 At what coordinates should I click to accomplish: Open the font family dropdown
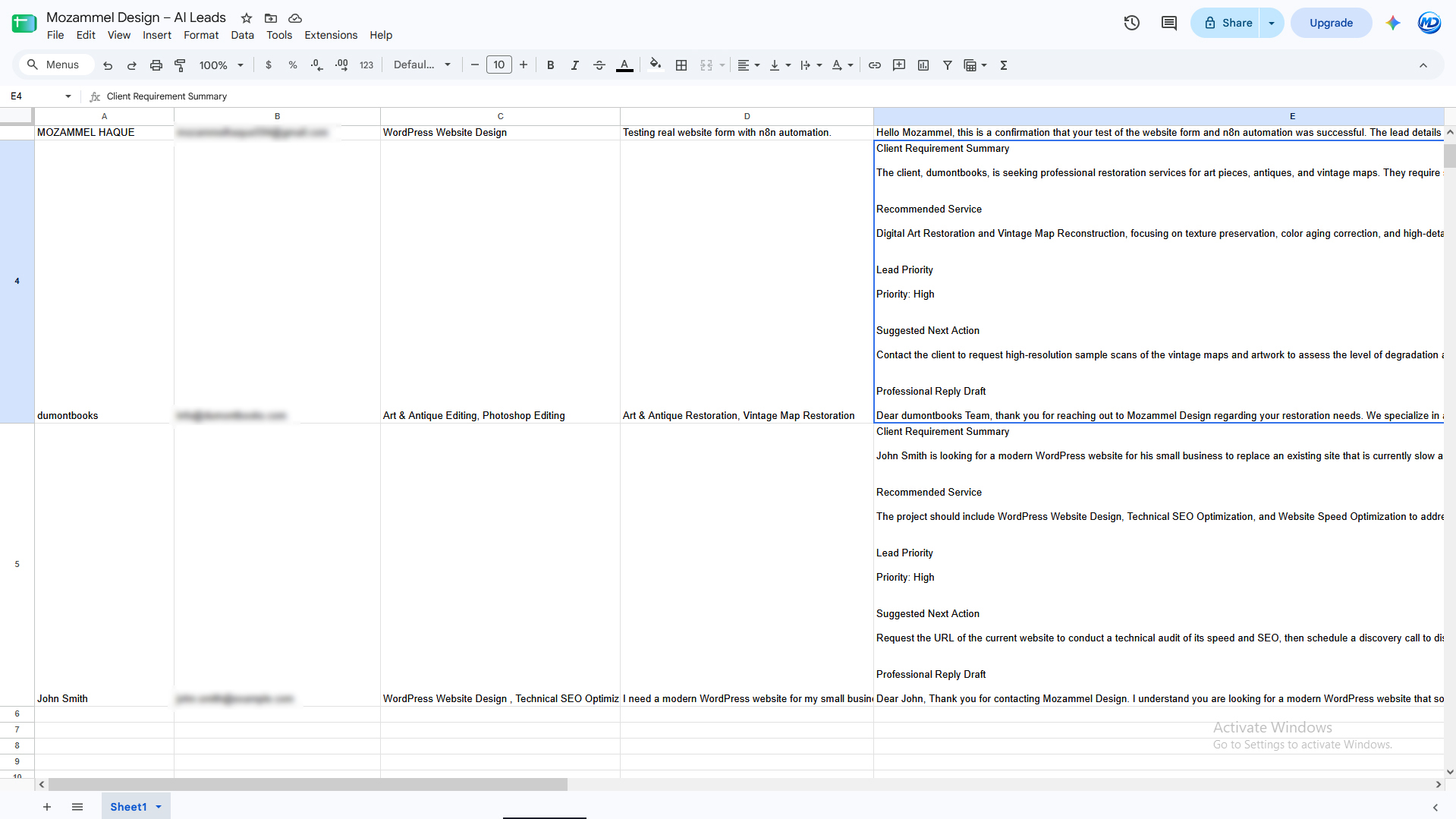click(422, 65)
